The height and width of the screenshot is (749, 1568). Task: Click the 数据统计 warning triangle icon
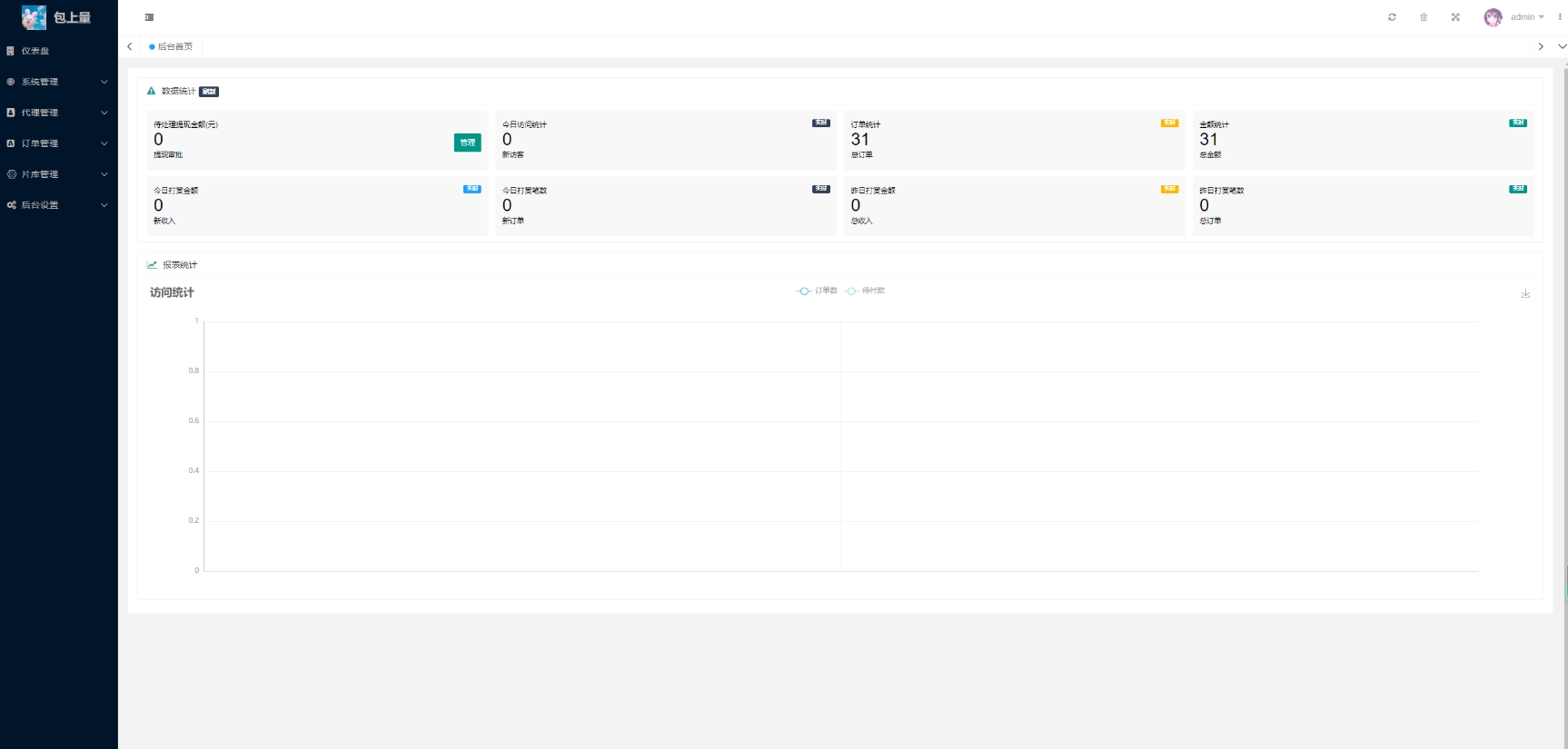coord(151,91)
